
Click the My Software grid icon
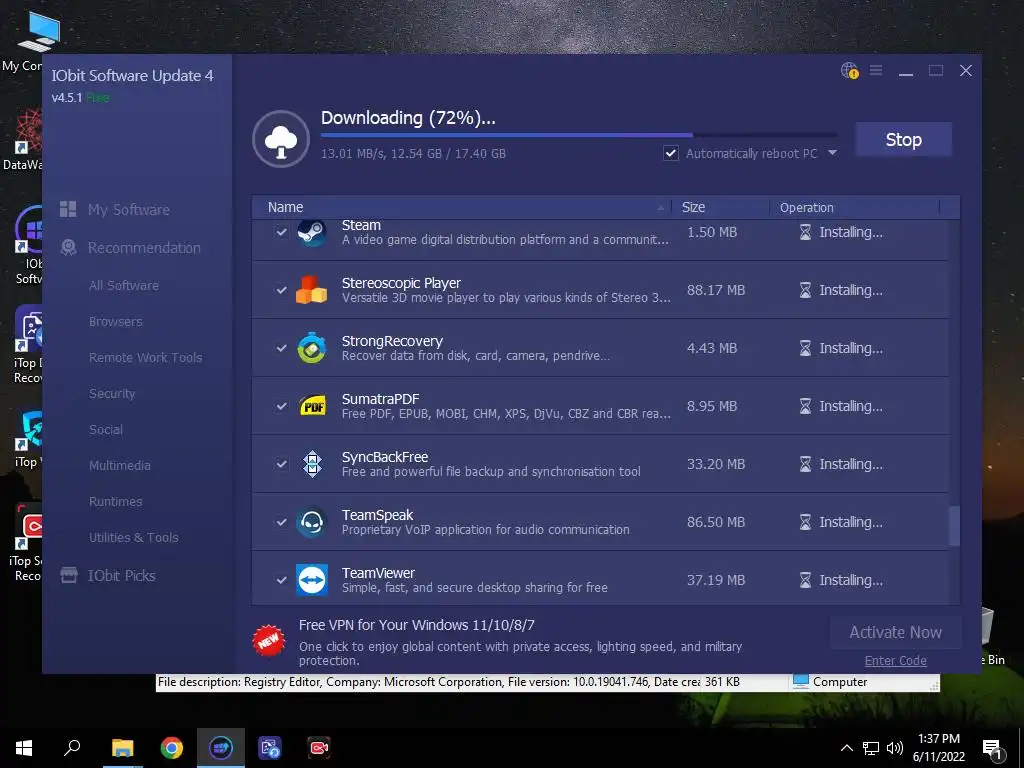click(x=68, y=209)
